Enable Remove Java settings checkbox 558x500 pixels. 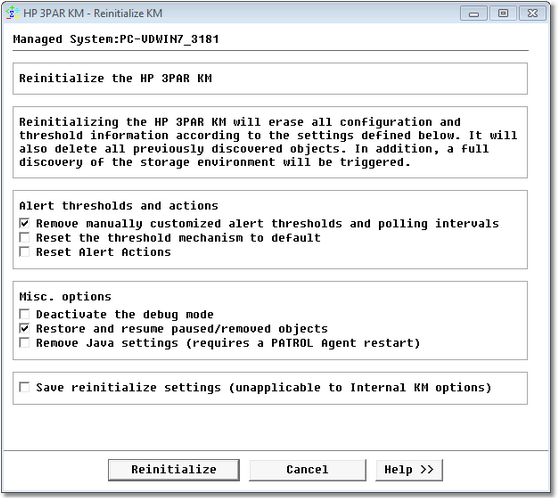point(25,343)
